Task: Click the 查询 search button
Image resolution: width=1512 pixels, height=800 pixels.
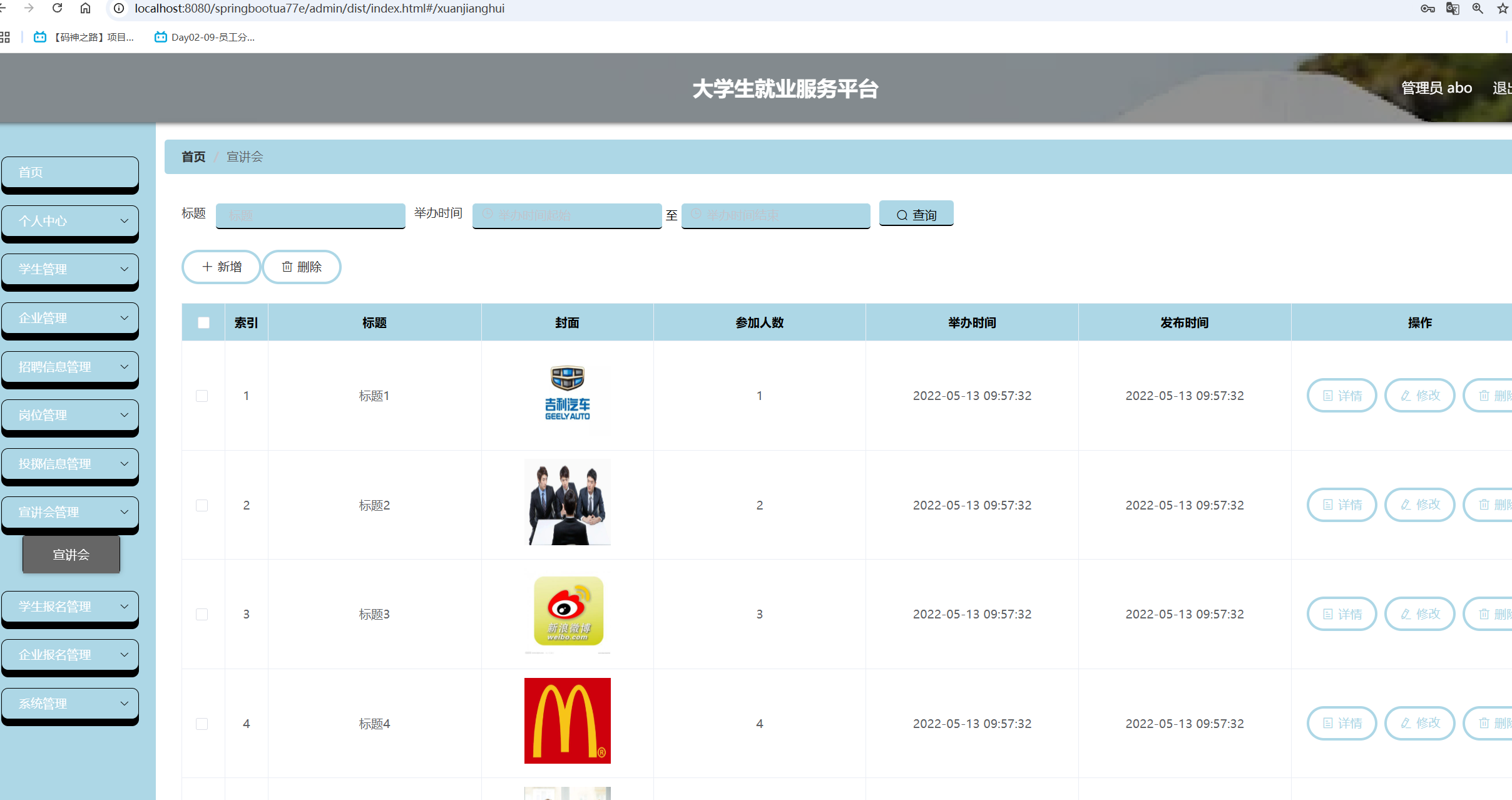Action: tap(916, 214)
